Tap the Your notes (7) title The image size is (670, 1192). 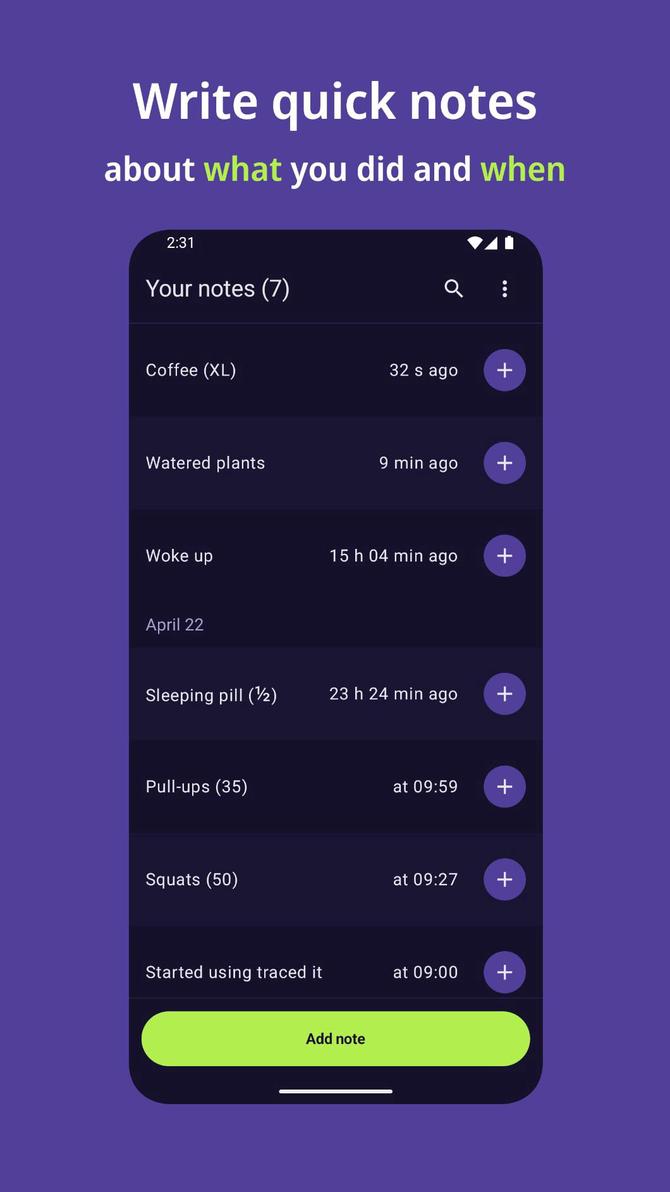[x=218, y=289]
